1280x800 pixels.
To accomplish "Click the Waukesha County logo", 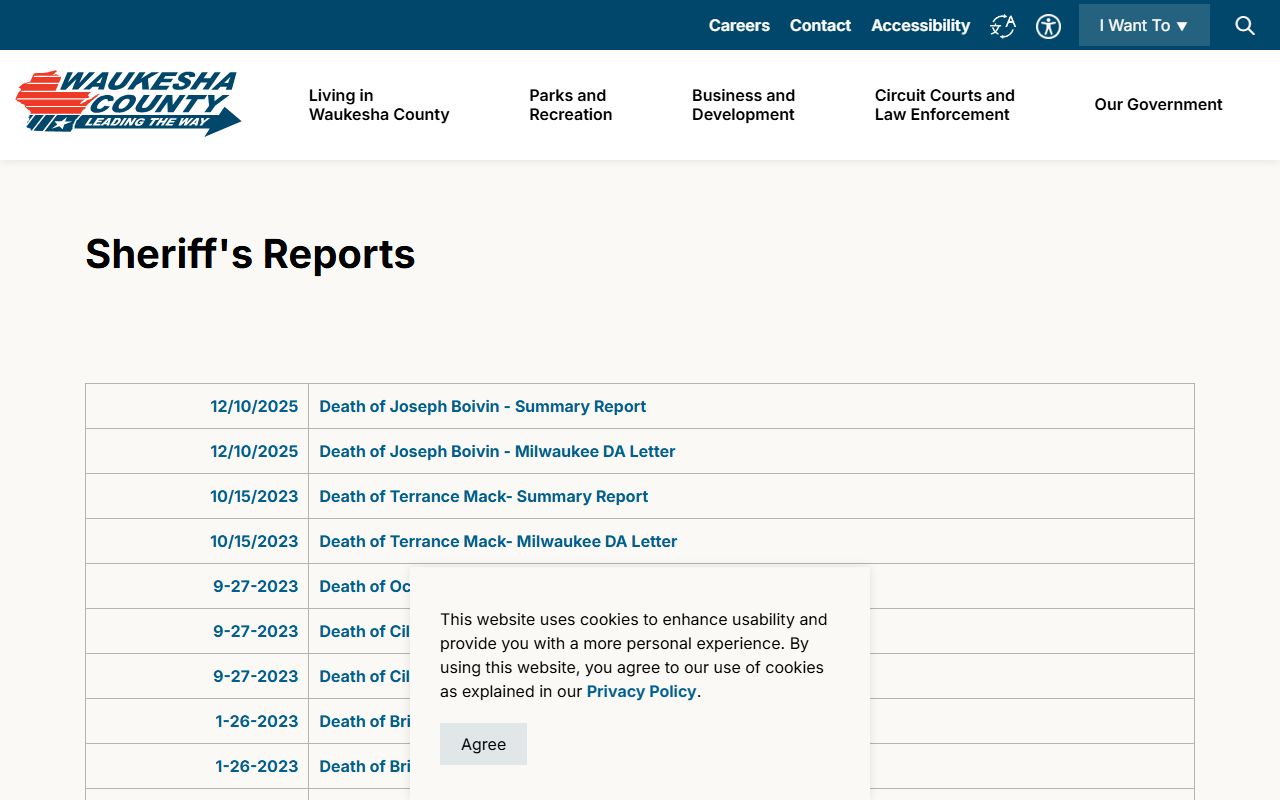I will click(128, 102).
